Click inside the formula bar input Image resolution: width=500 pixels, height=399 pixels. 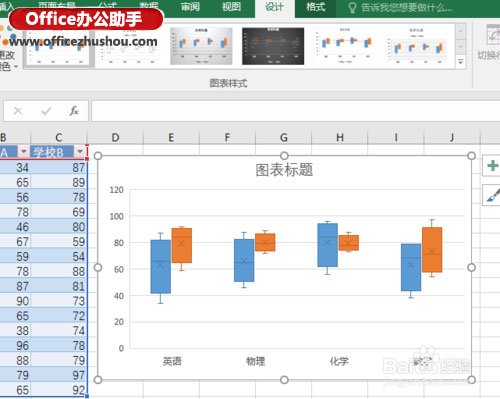pyautogui.click(x=295, y=111)
